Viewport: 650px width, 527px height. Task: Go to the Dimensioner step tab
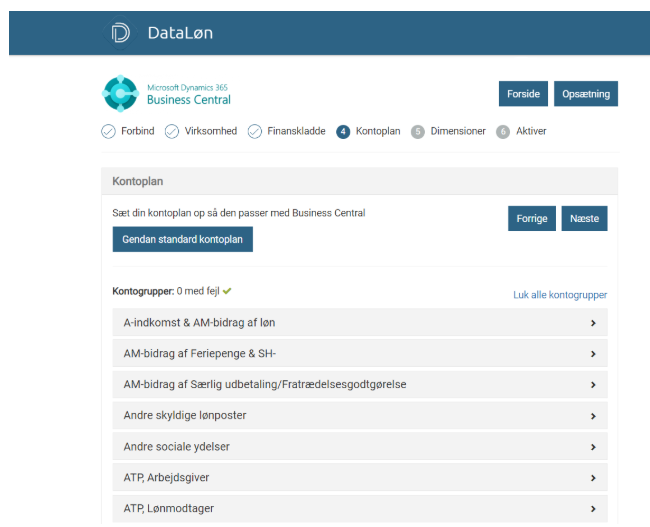[458, 131]
